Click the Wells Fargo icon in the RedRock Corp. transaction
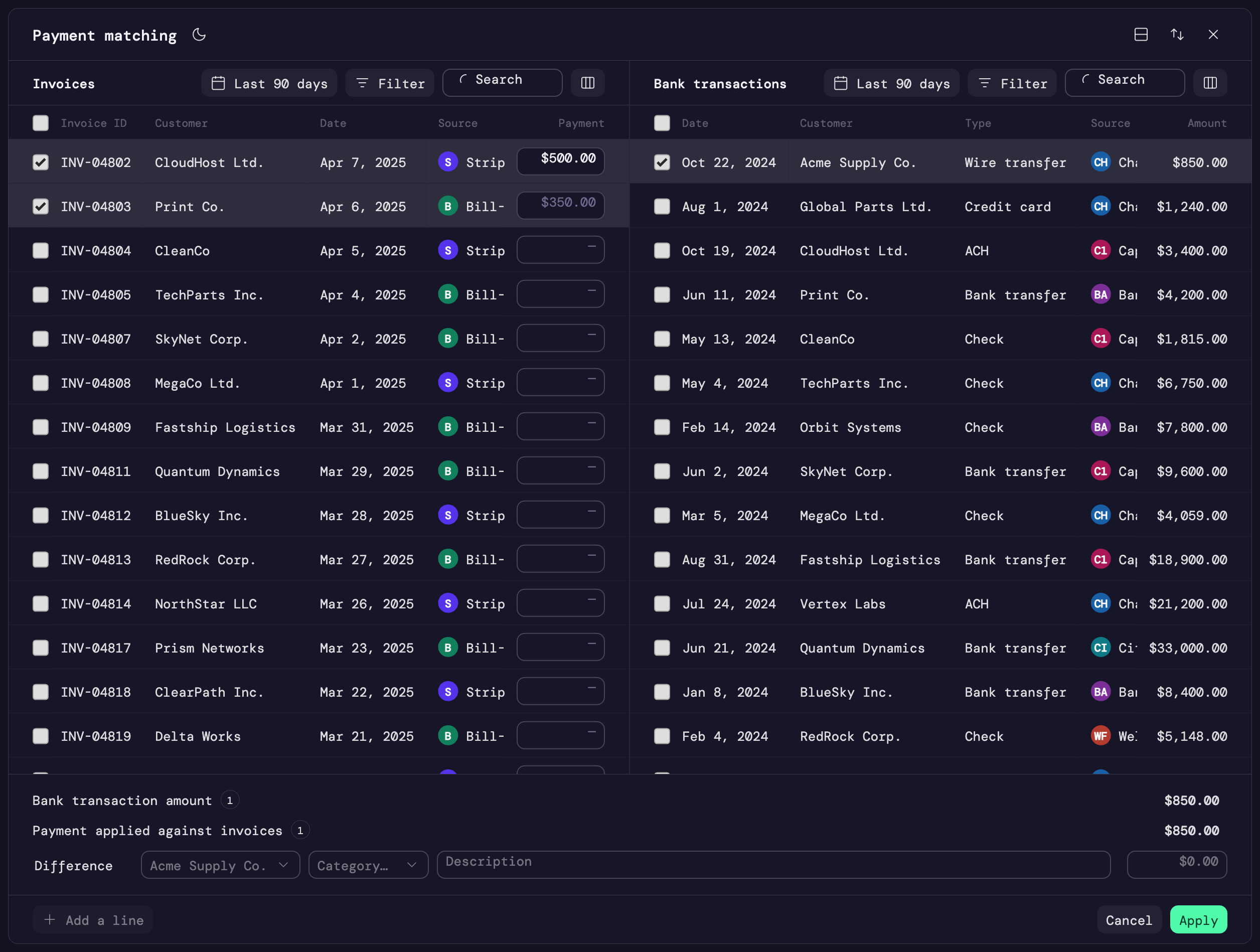The image size is (1260, 952). point(1100,735)
